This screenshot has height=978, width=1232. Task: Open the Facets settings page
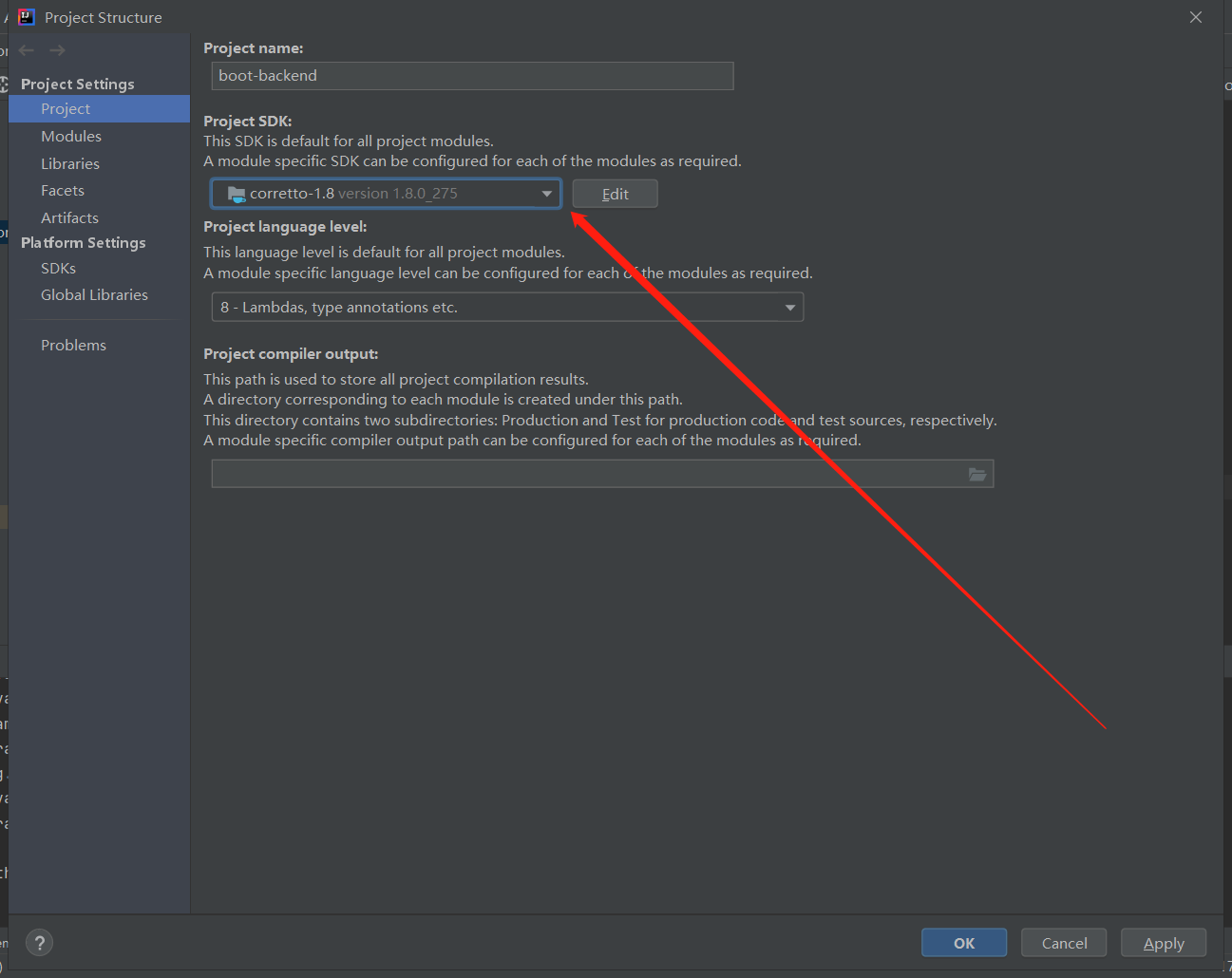tap(62, 190)
